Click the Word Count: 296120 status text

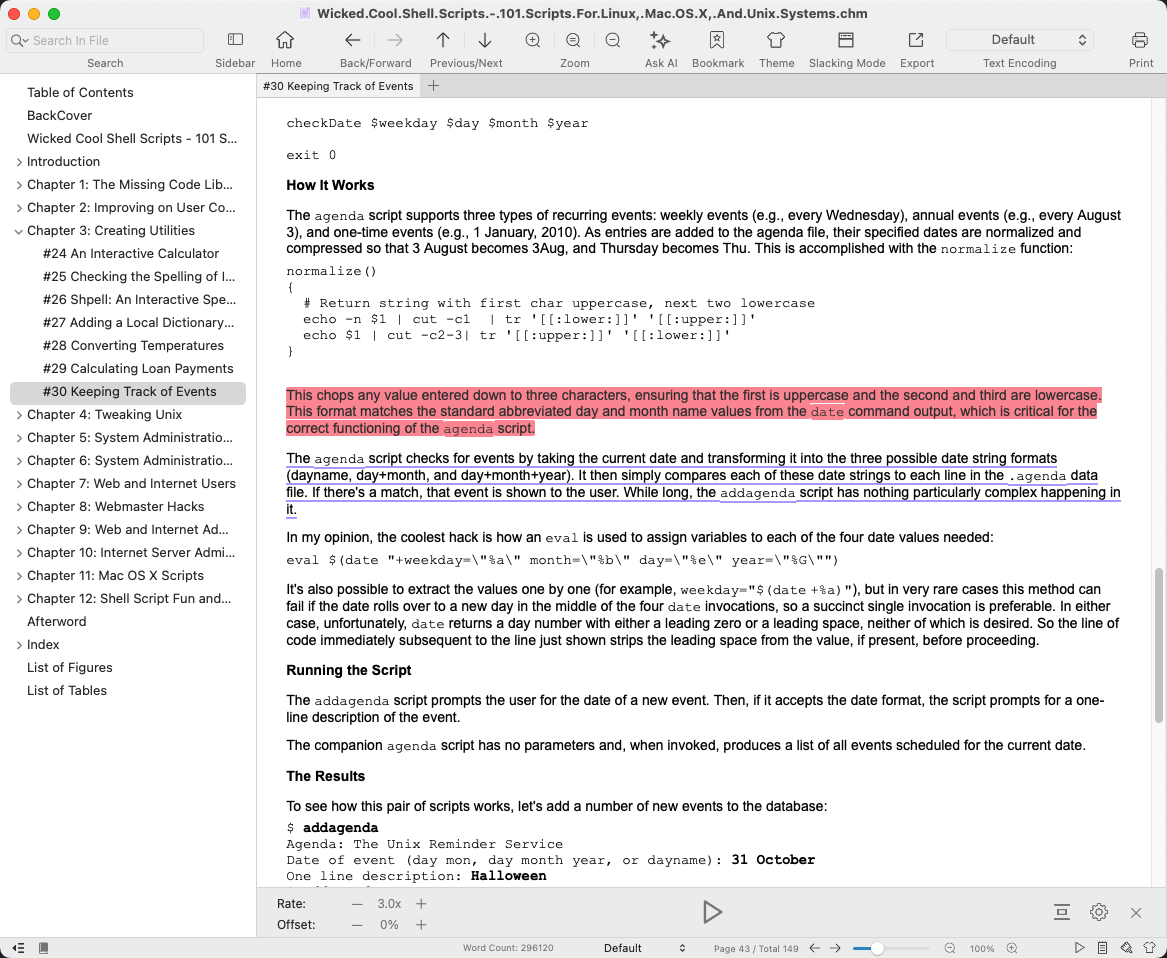[508, 948]
